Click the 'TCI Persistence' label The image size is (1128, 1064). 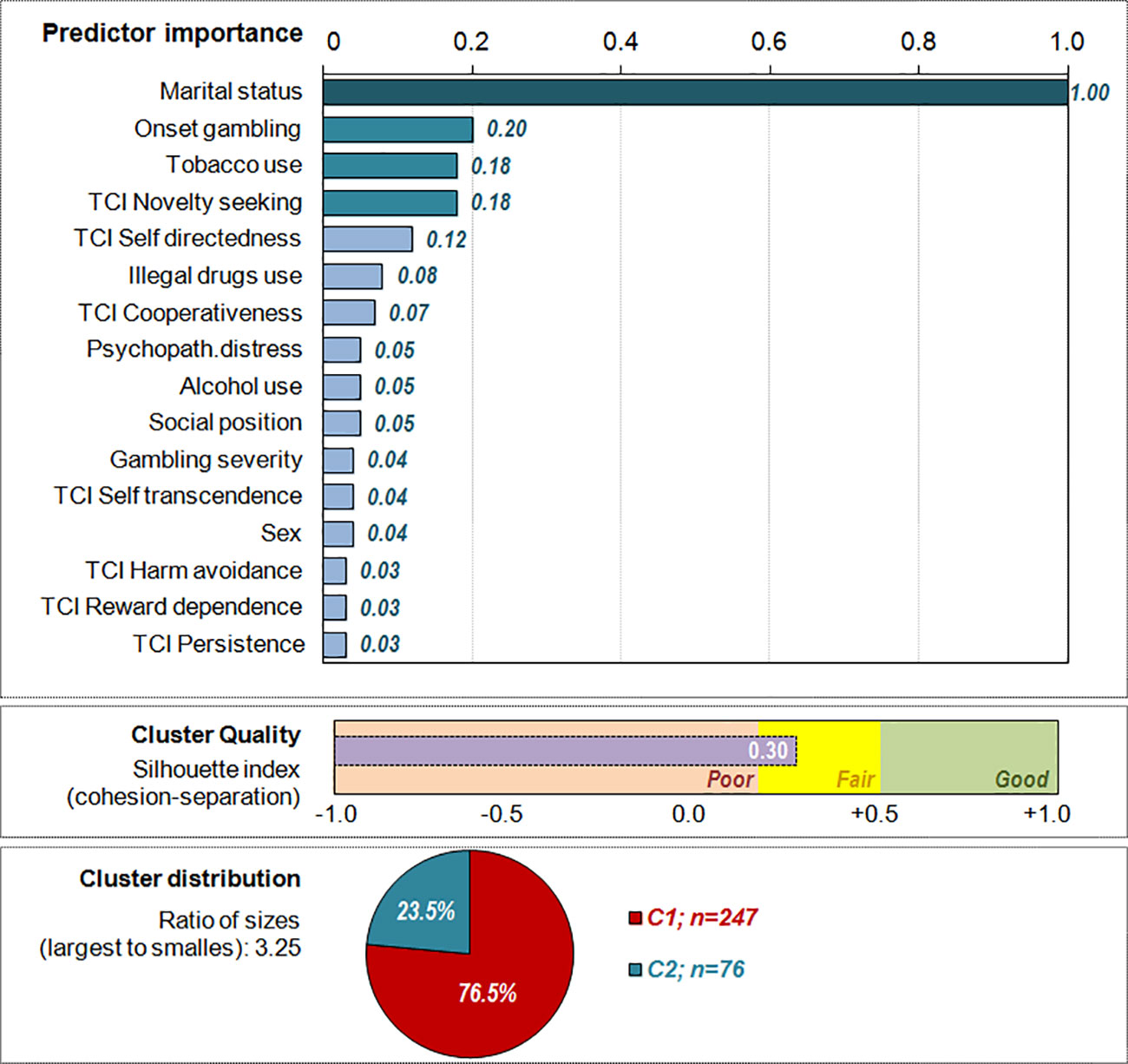click(219, 644)
